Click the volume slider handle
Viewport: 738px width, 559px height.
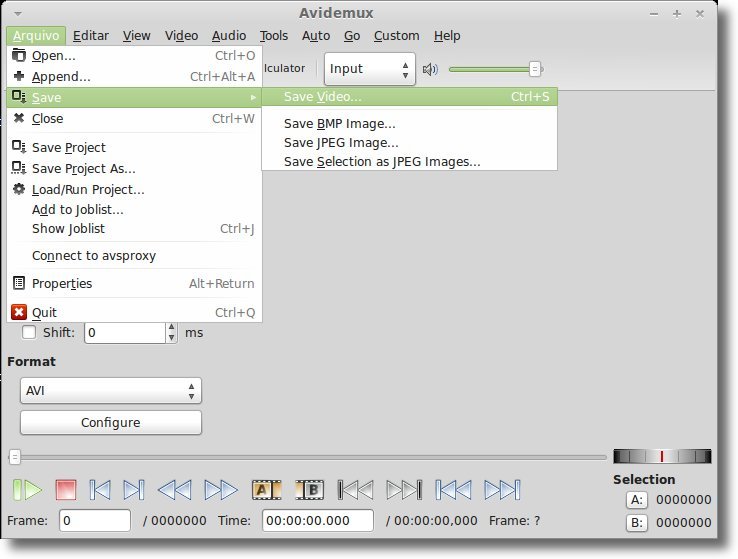[535, 69]
